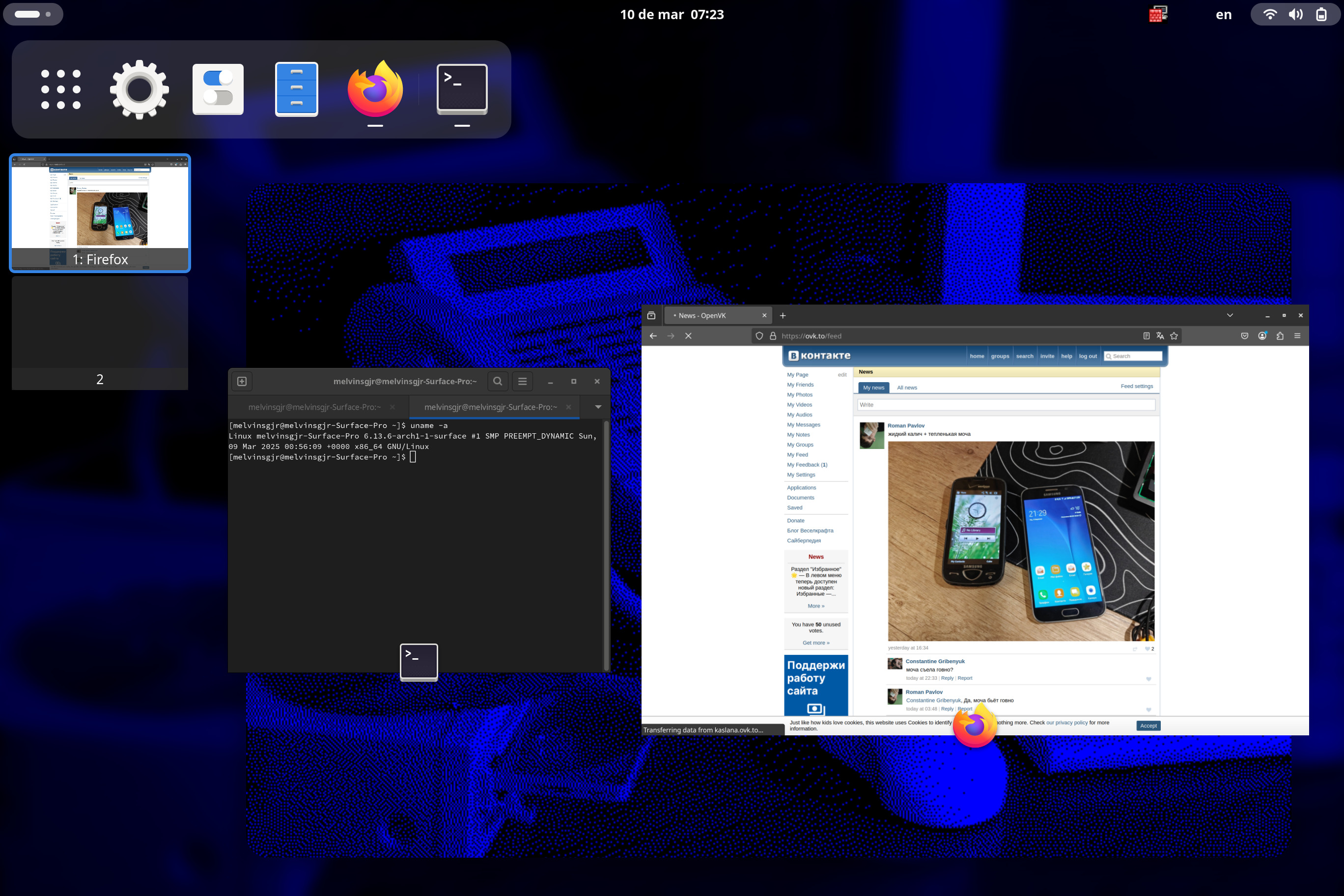Open the Firefox extensions icon
The height and width of the screenshot is (896, 1344).
(x=1280, y=336)
